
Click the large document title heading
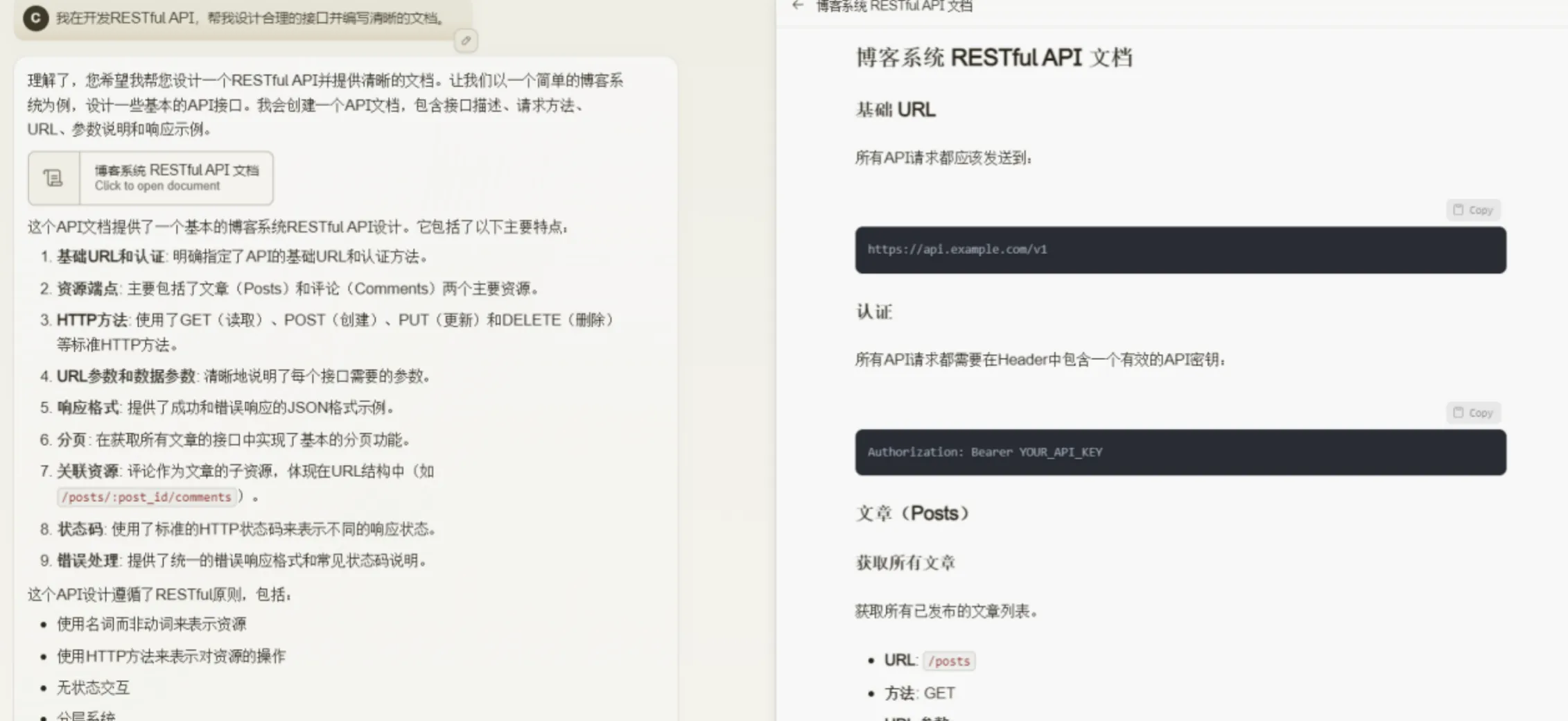pyautogui.click(x=994, y=58)
